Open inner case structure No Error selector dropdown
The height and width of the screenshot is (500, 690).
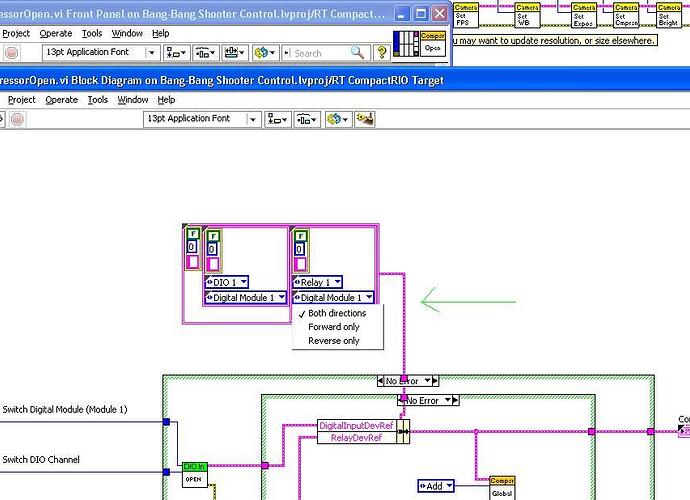tap(448, 400)
